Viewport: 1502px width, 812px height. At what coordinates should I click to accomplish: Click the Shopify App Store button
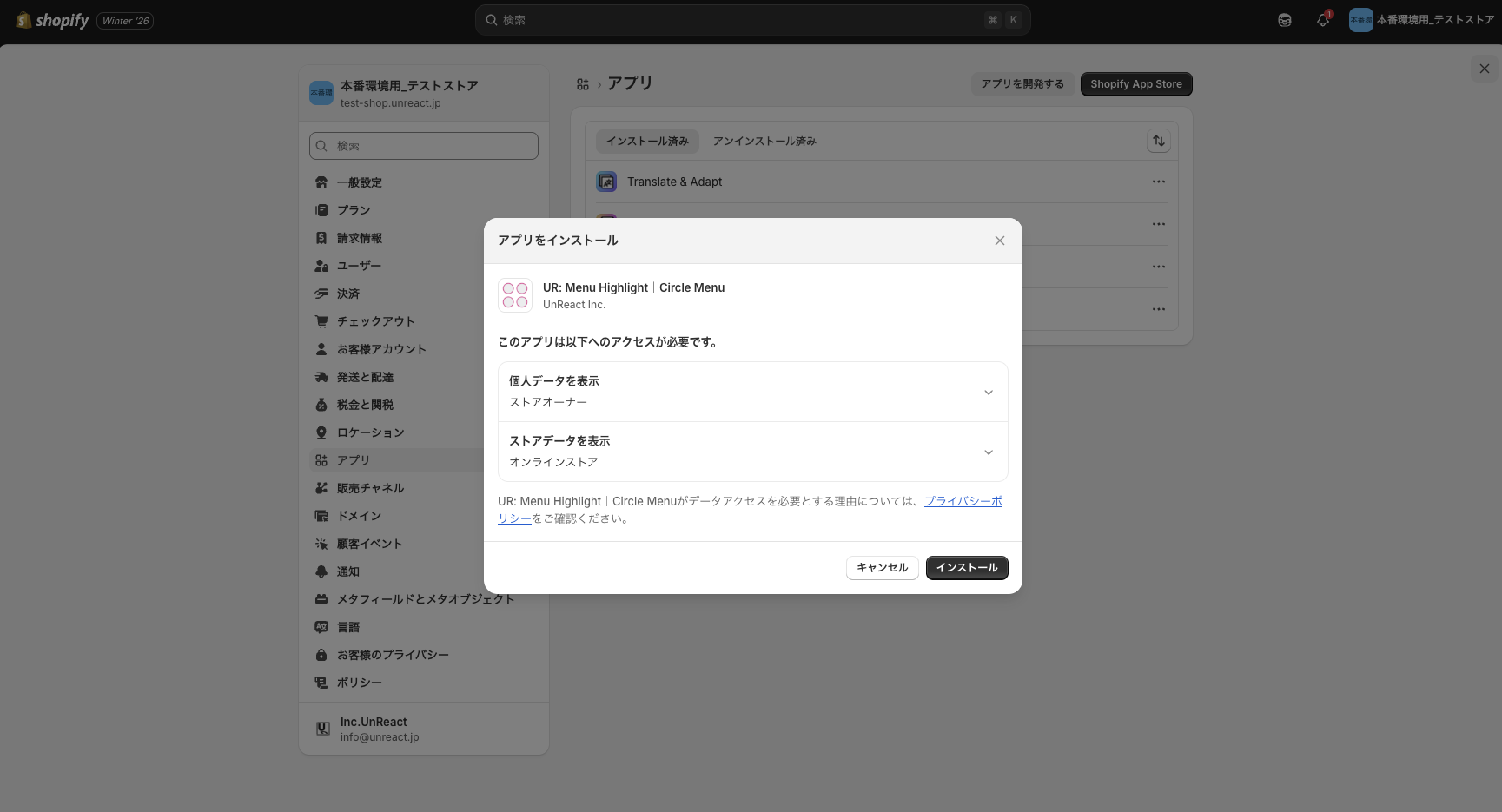(1135, 83)
